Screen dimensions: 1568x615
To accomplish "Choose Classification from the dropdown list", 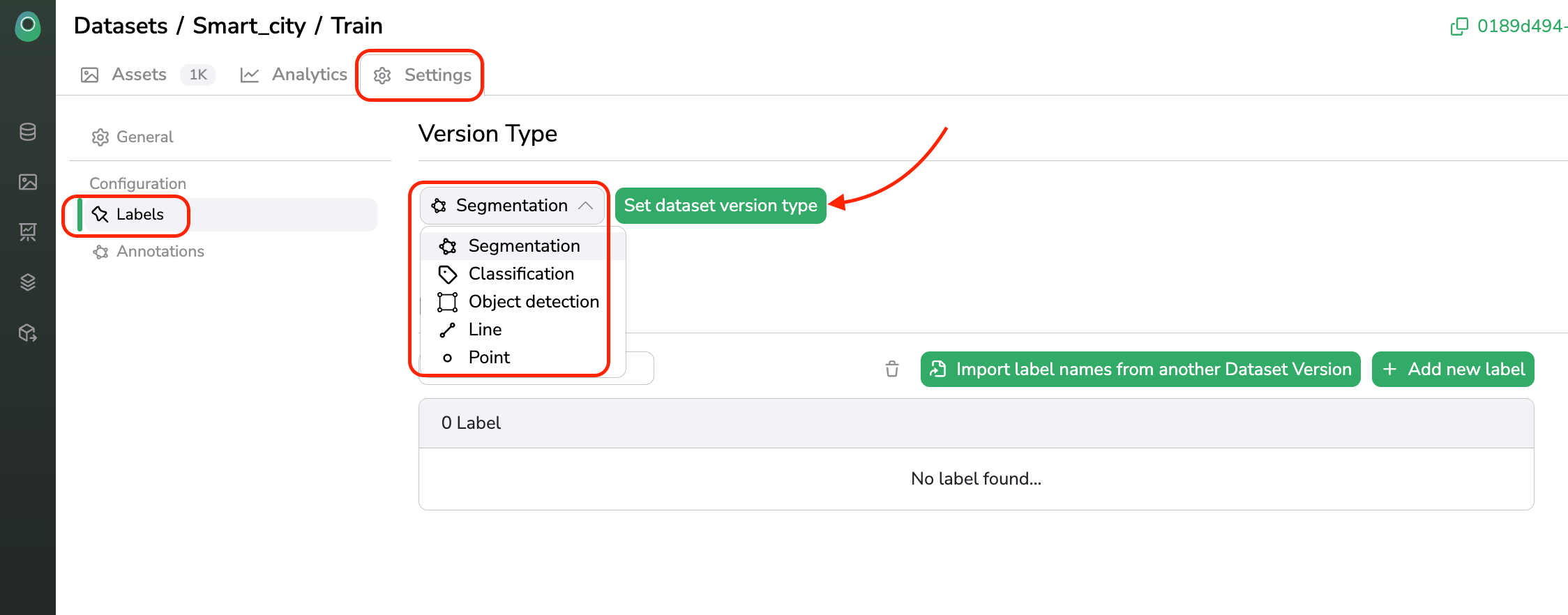I will 521,274.
